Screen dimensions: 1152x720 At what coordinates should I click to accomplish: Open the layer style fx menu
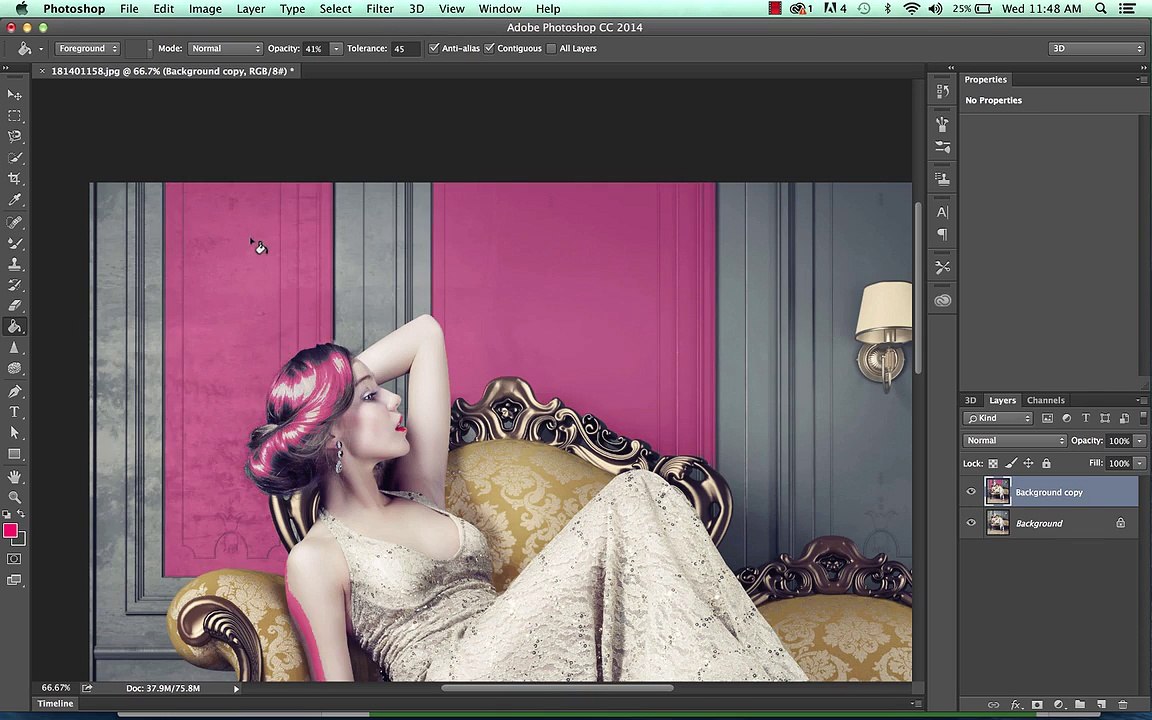click(x=1016, y=705)
